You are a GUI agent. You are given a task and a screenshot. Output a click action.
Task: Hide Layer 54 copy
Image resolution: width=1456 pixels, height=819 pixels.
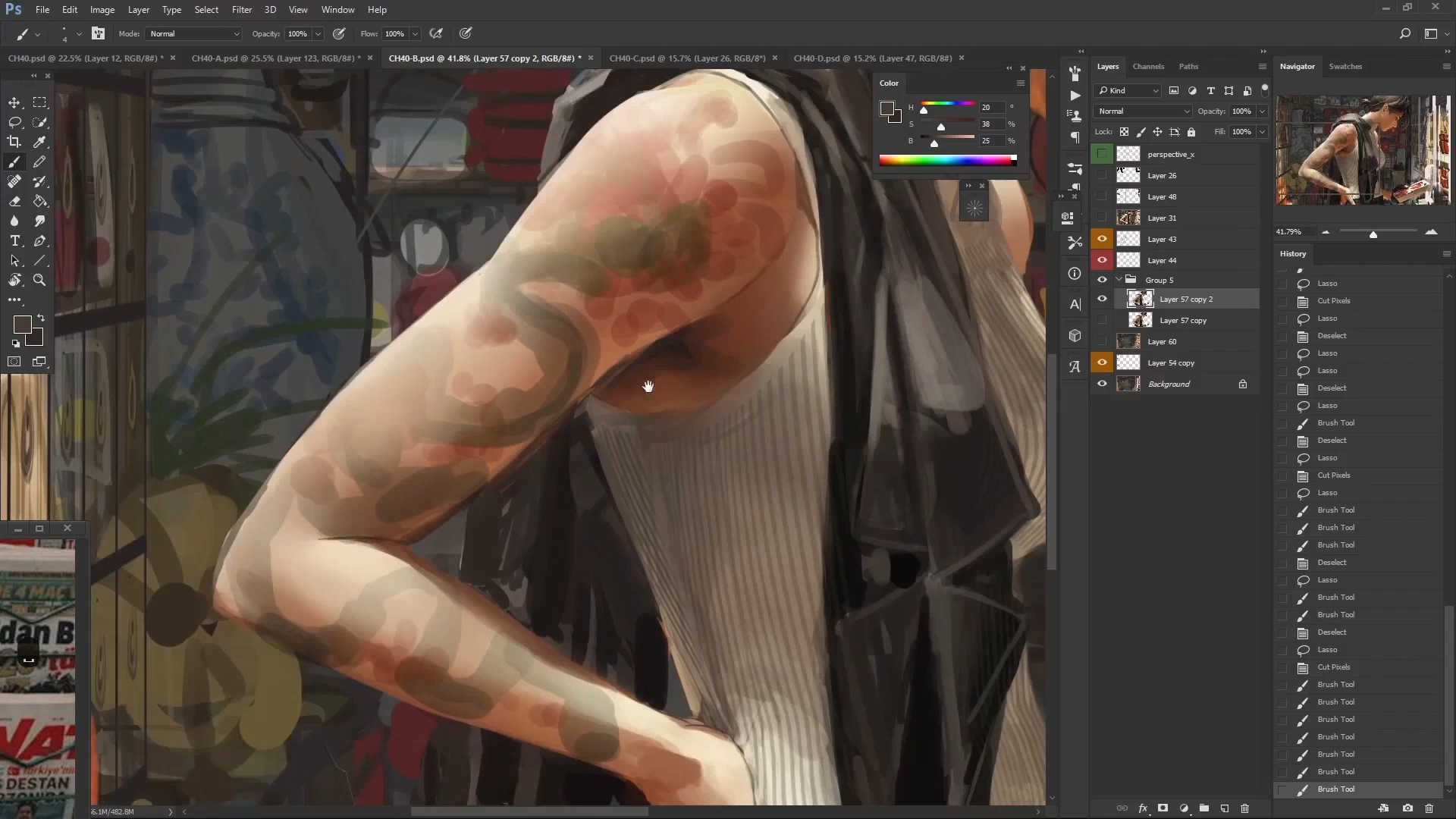tap(1102, 362)
